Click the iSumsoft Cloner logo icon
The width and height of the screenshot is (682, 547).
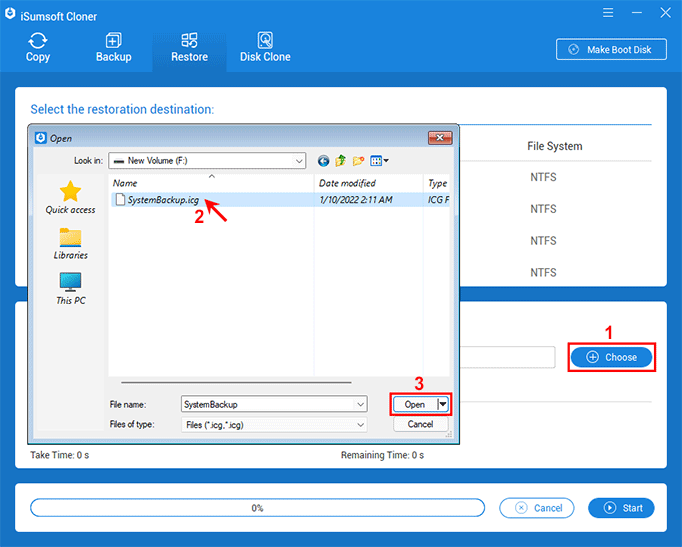click(10, 14)
